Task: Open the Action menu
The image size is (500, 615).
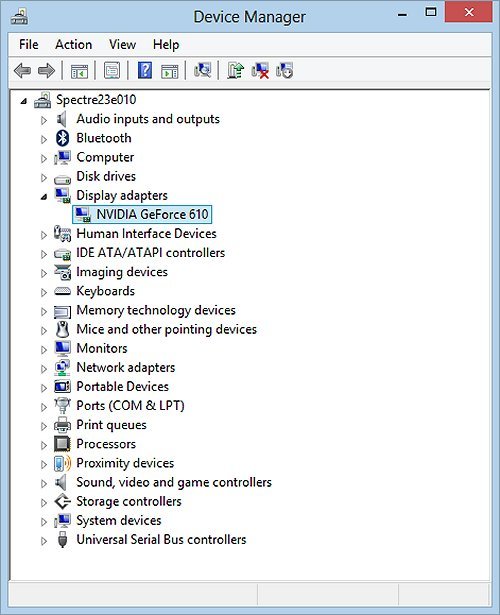Action: (x=73, y=44)
